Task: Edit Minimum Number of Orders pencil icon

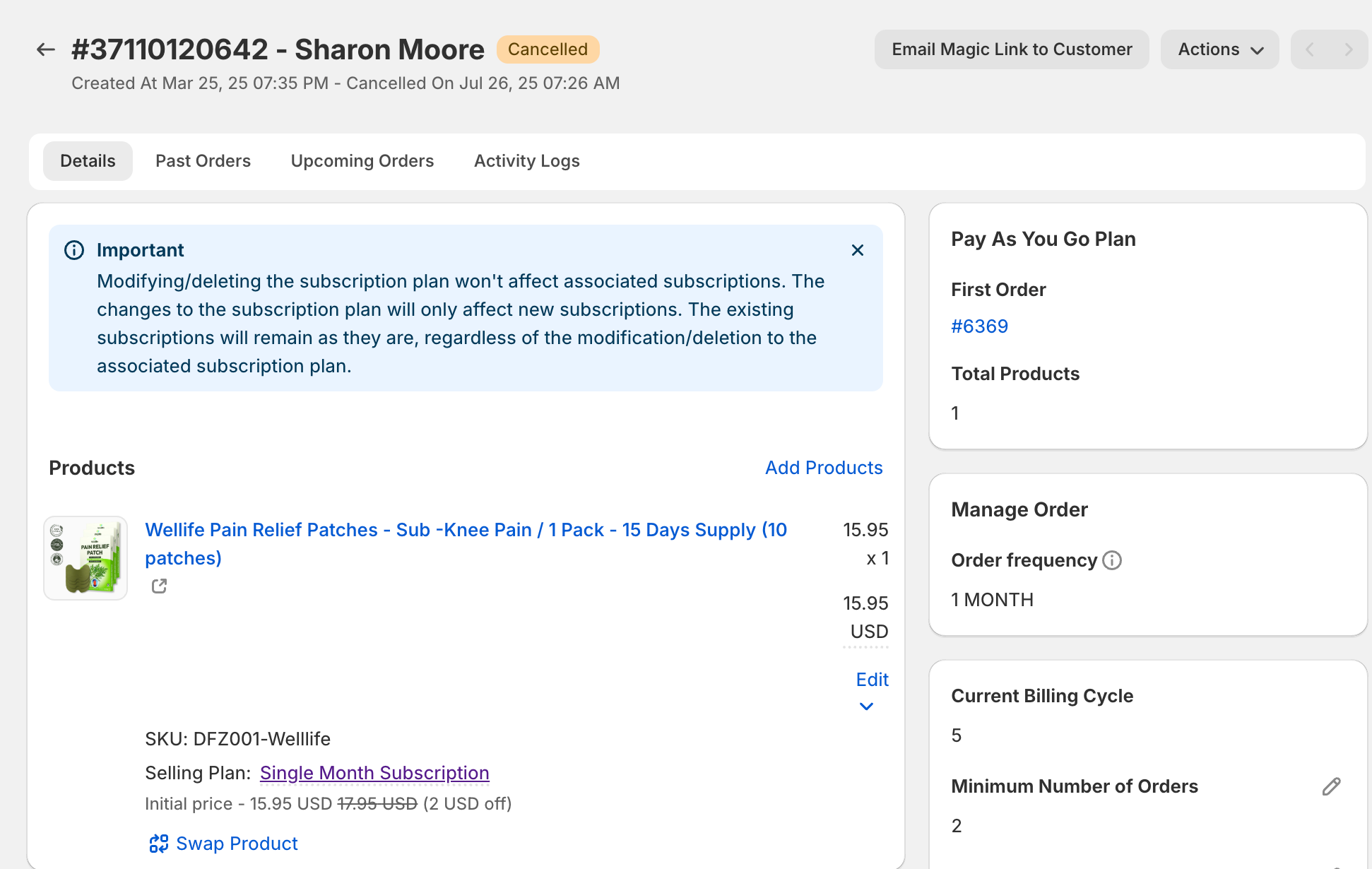Action: tap(1332, 786)
